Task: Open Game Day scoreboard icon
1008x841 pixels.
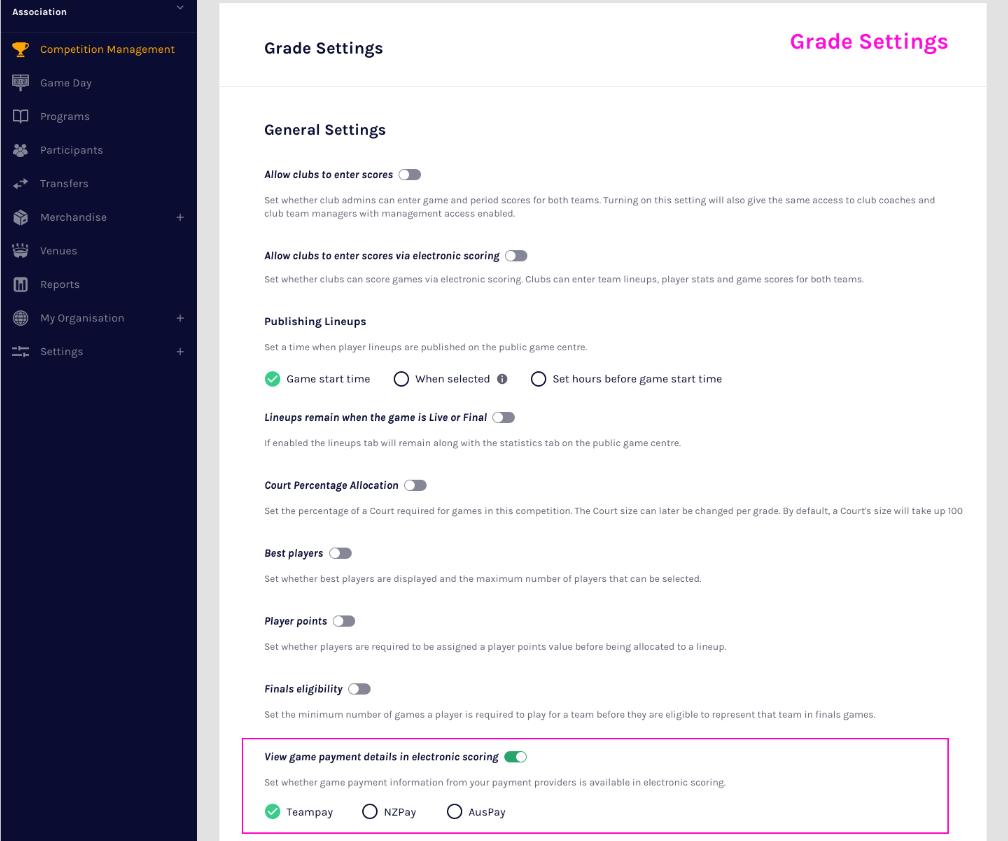Action: click(x=20, y=83)
